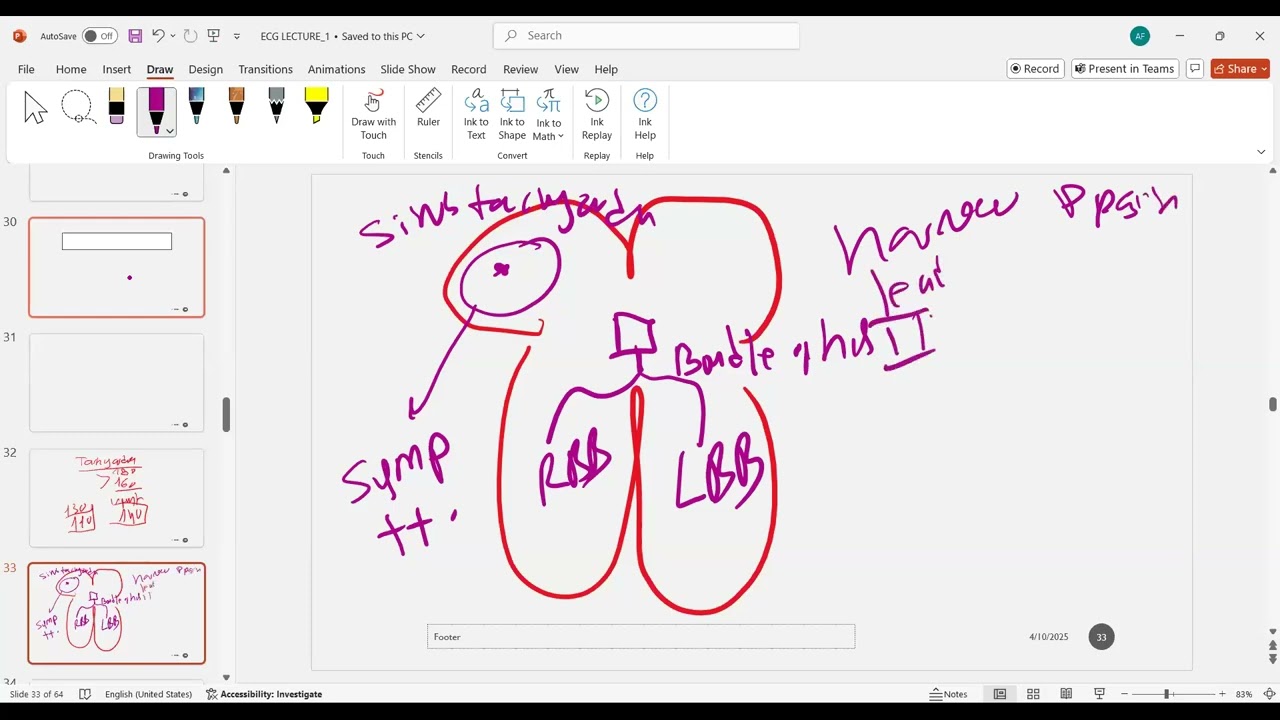
Task: Click the Record button at top right
Action: coord(1035,69)
